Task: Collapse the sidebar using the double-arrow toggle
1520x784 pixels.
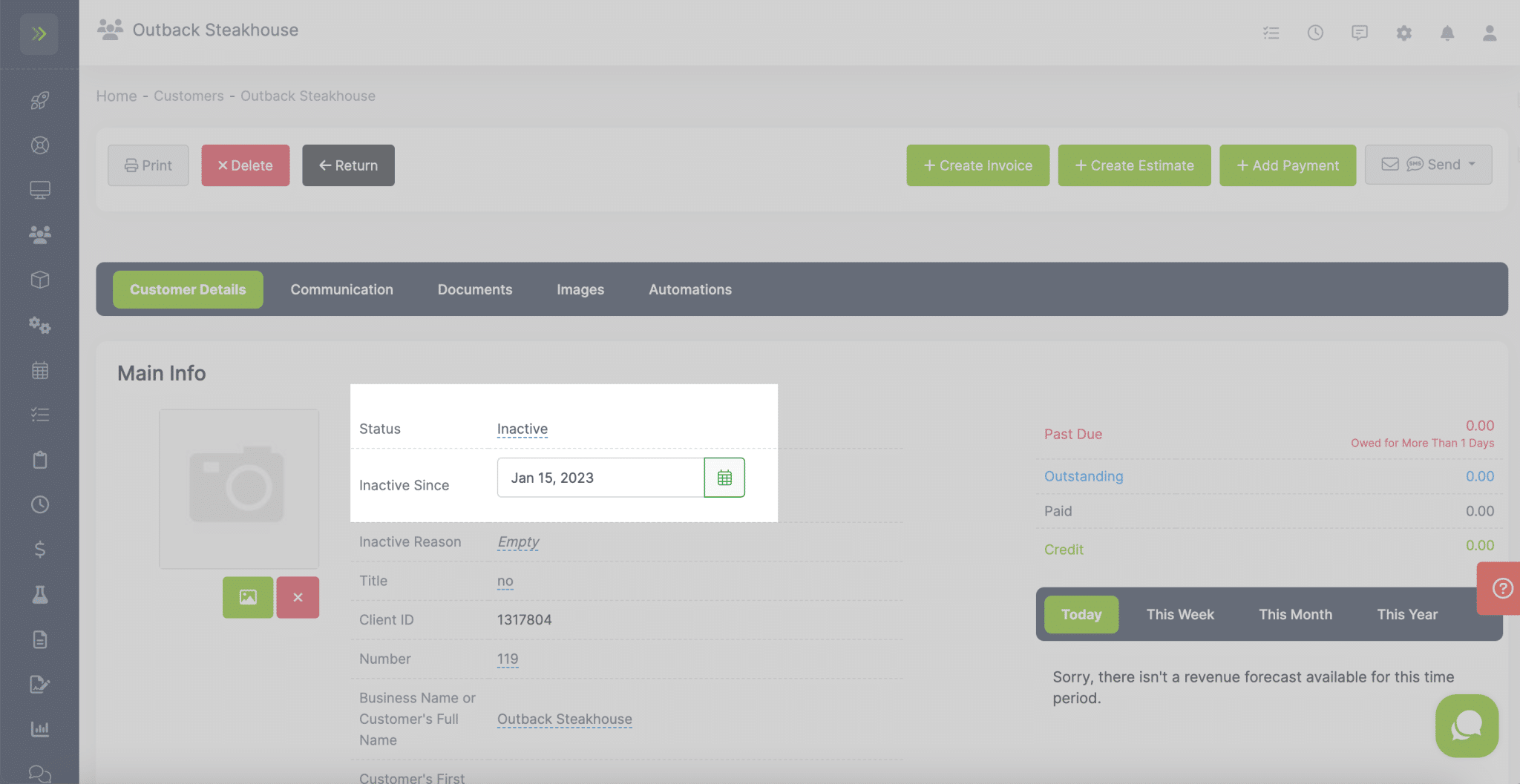Action: click(x=41, y=33)
